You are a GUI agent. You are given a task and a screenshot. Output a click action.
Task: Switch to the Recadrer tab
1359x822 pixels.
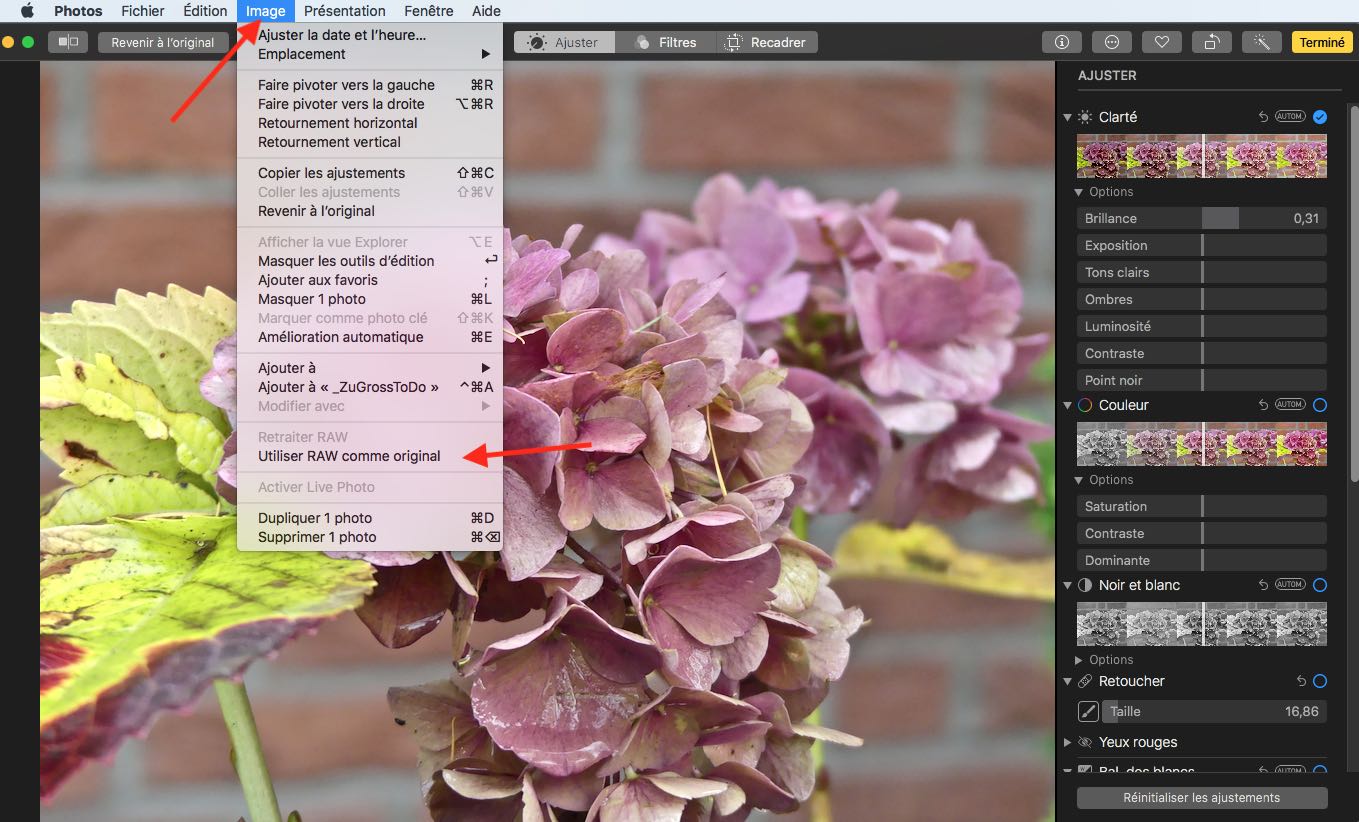(x=767, y=42)
